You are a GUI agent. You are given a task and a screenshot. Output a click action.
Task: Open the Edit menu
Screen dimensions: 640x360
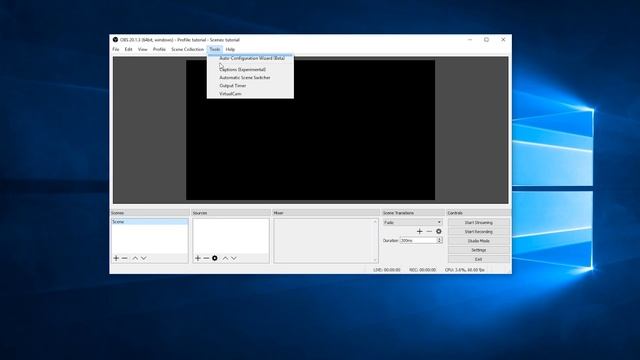point(129,49)
